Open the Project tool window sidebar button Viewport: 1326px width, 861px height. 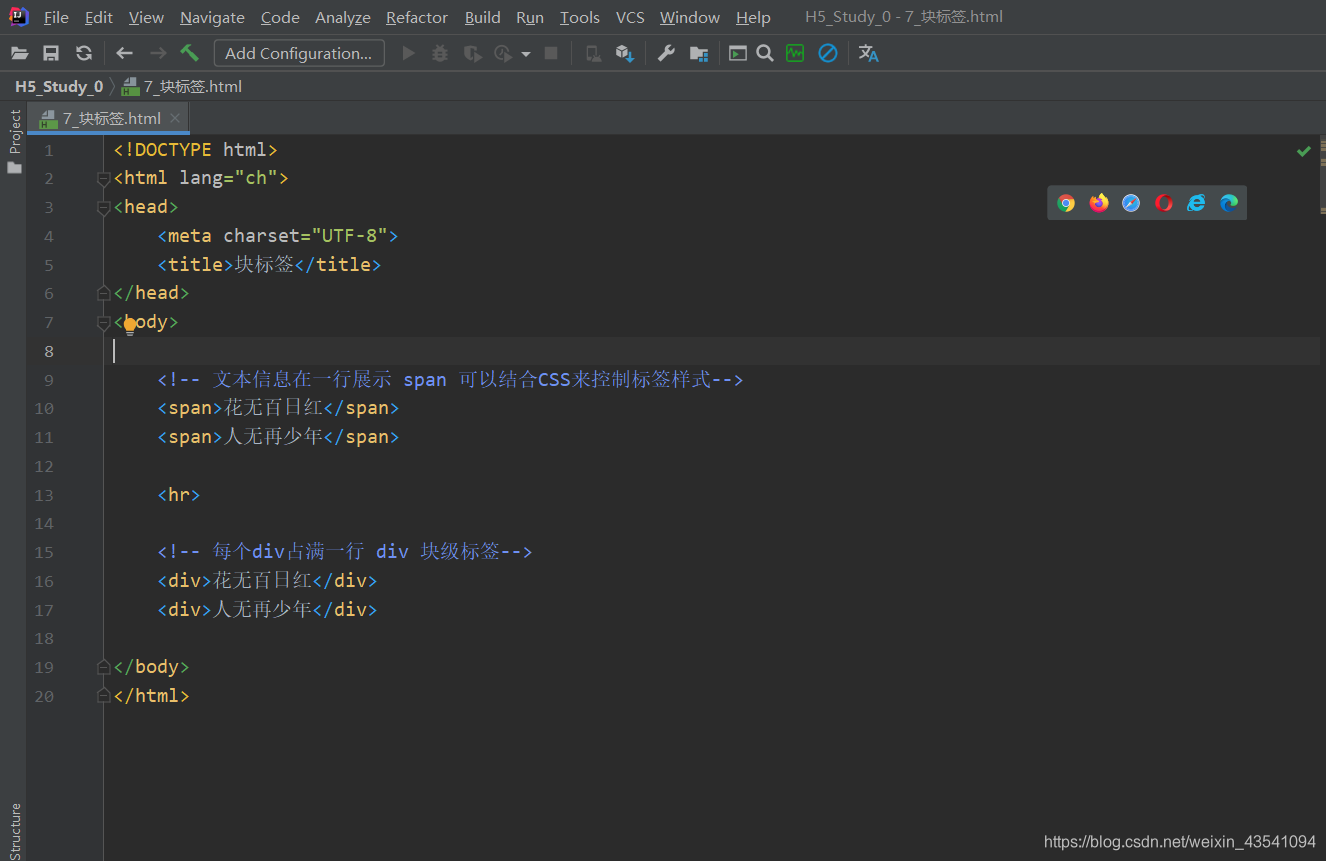pyautogui.click(x=14, y=141)
